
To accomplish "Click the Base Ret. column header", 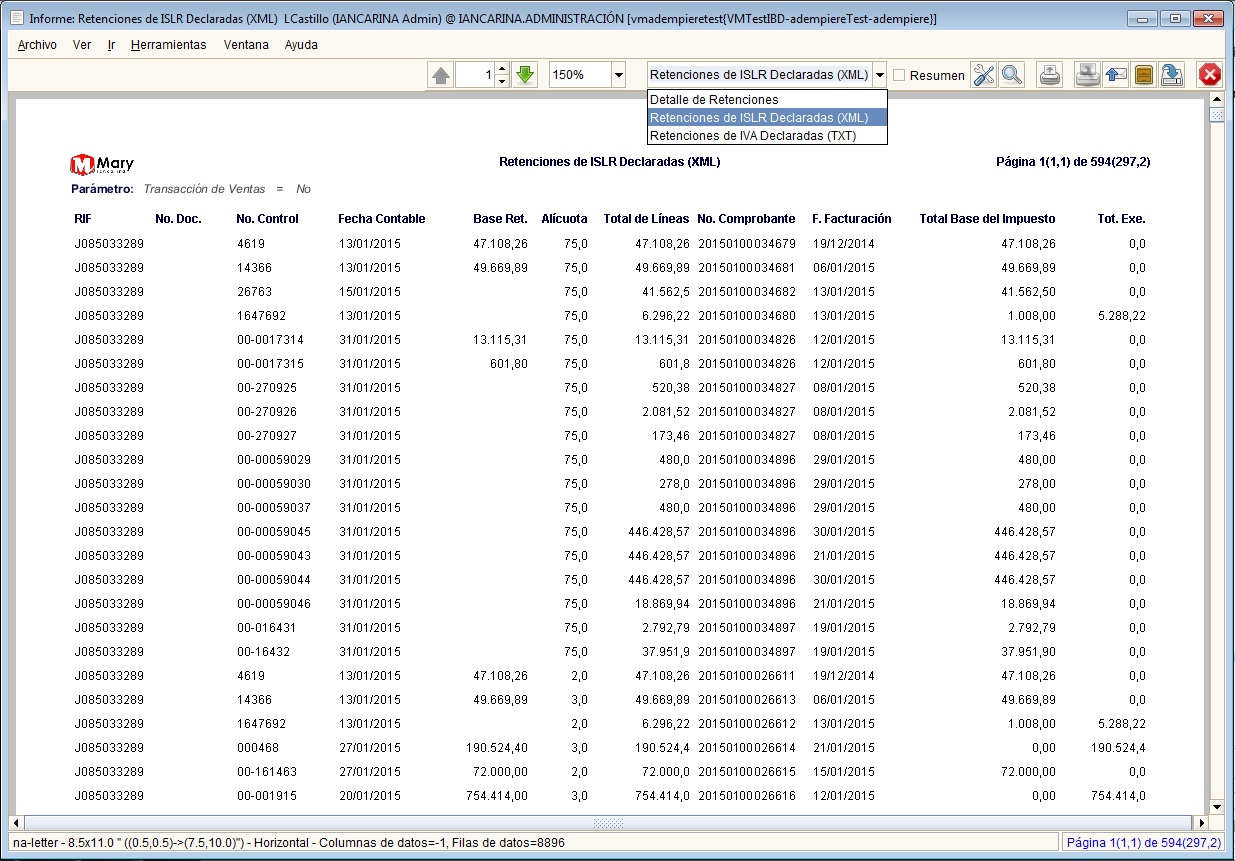I will [500, 219].
